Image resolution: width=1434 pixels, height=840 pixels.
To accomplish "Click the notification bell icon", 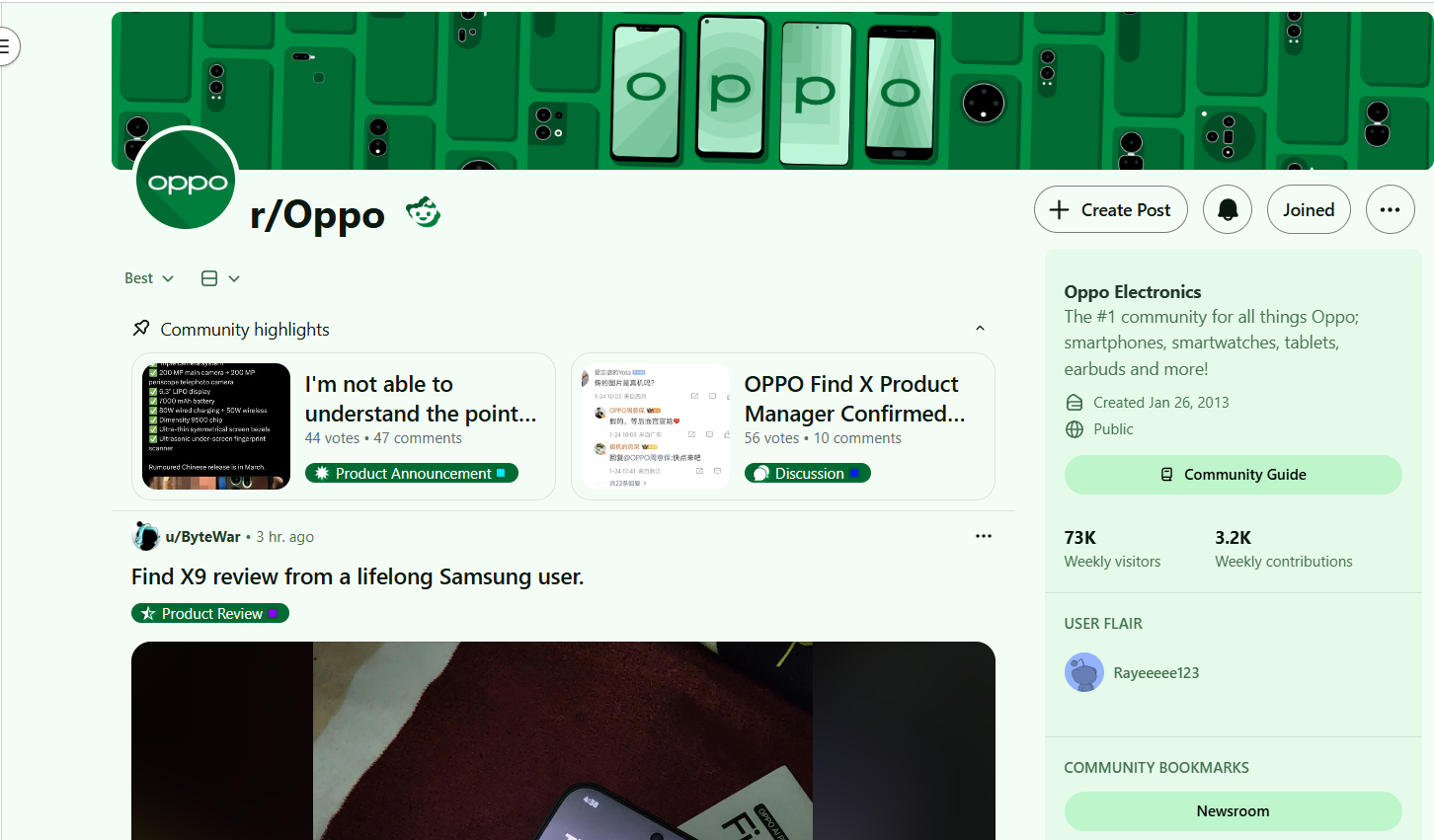I will [x=1228, y=209].
